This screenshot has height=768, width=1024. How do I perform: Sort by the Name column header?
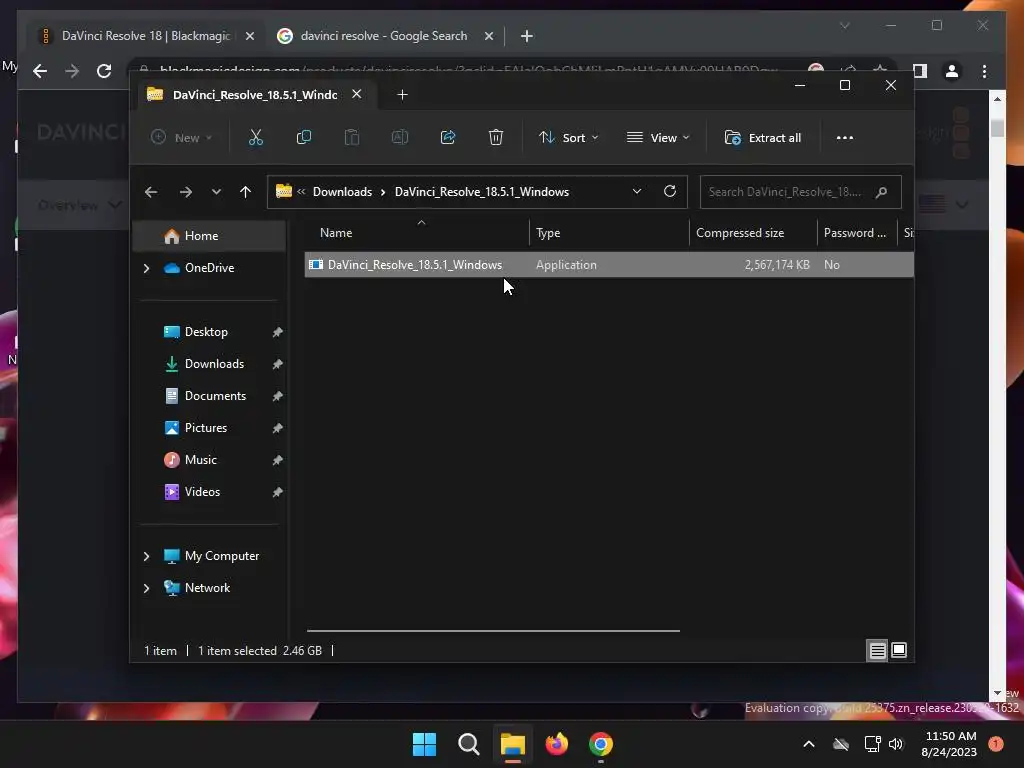click(x=417, y=233)
